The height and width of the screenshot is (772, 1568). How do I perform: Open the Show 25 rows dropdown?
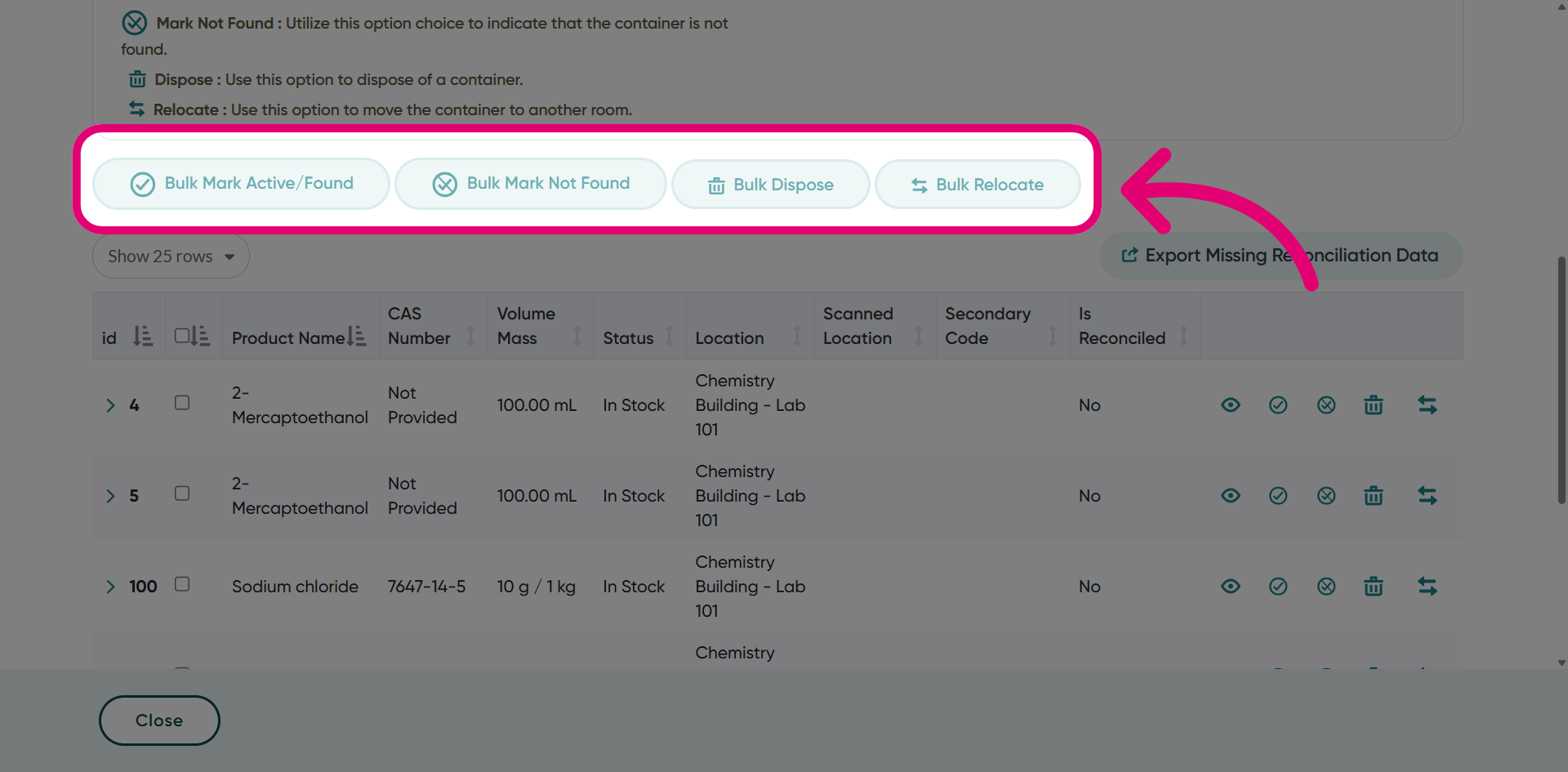point(171,257)
